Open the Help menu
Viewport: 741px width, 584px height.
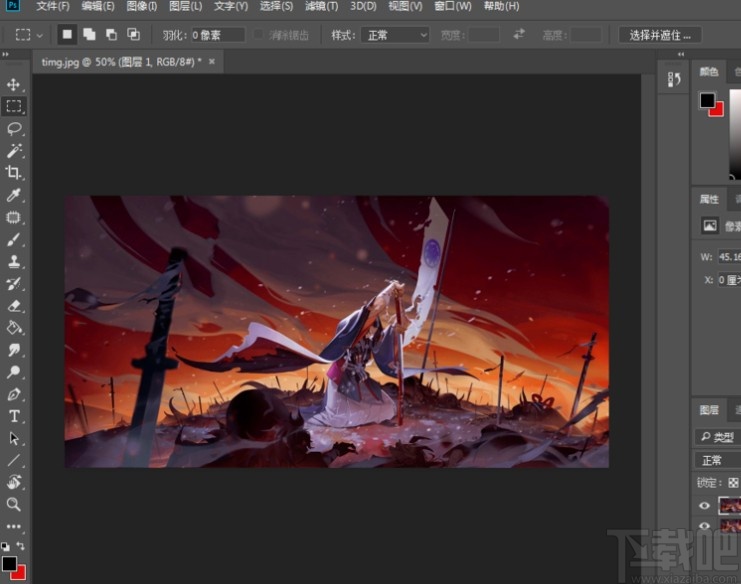tap(501, 7)
